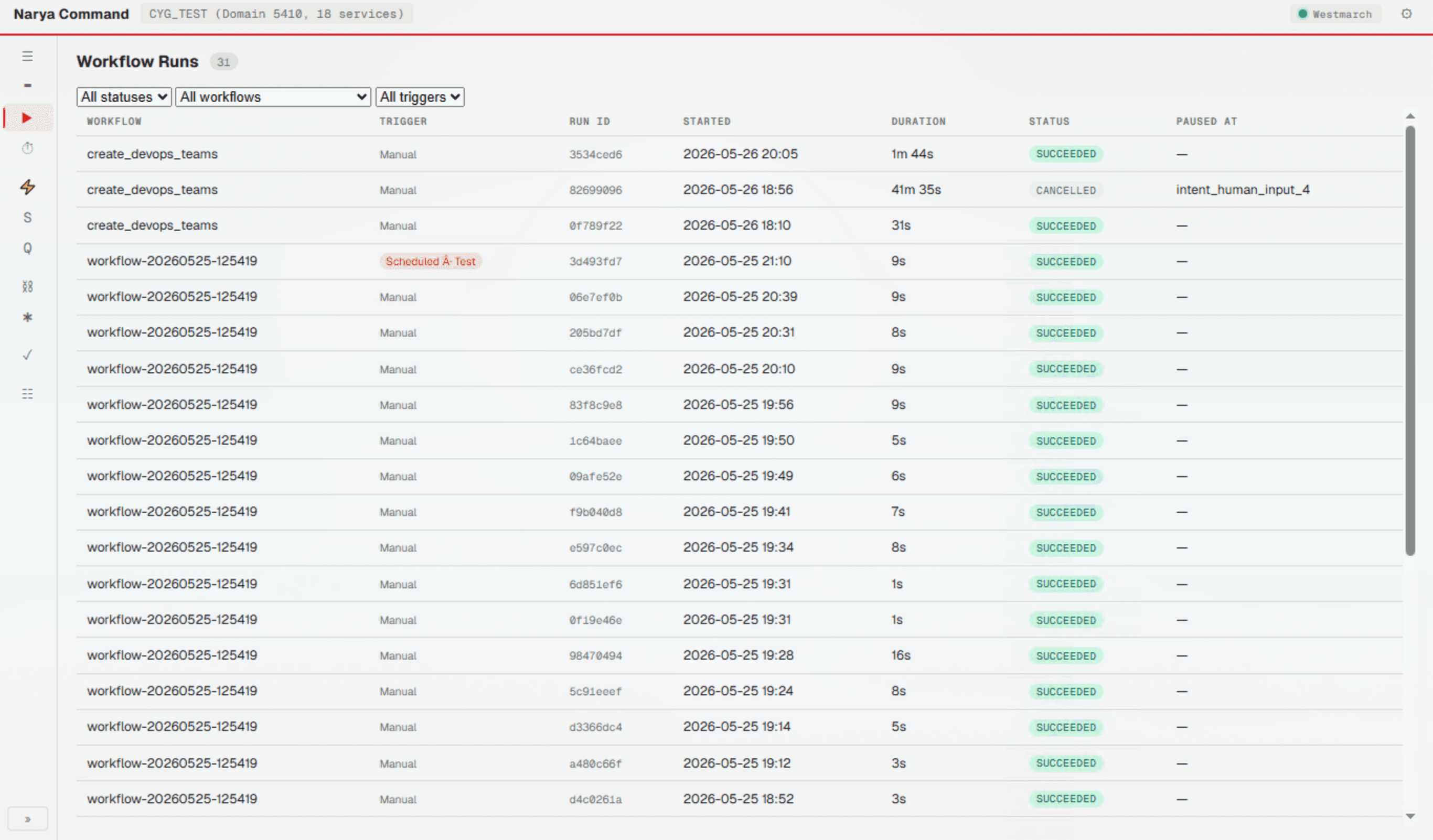Open the Q icon in sidebar
1433x840 pixels.
point(27,248)
